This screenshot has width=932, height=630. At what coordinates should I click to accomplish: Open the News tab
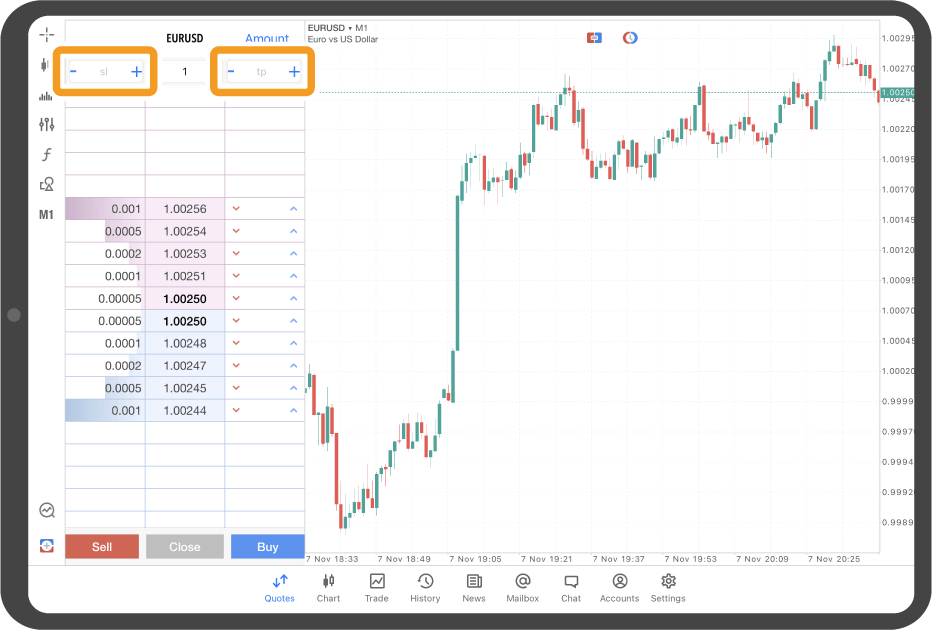click(474, 588)
